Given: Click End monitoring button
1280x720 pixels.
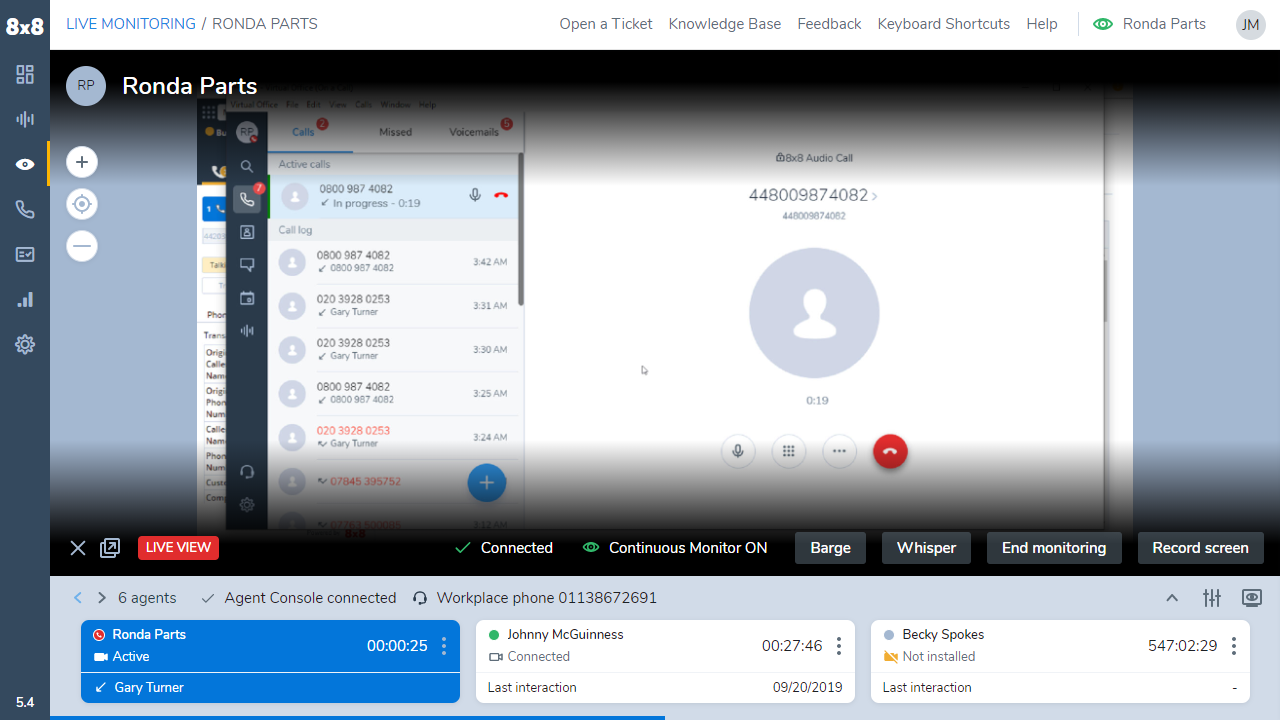Looking at the screenshot, I should click(1054, 548).
